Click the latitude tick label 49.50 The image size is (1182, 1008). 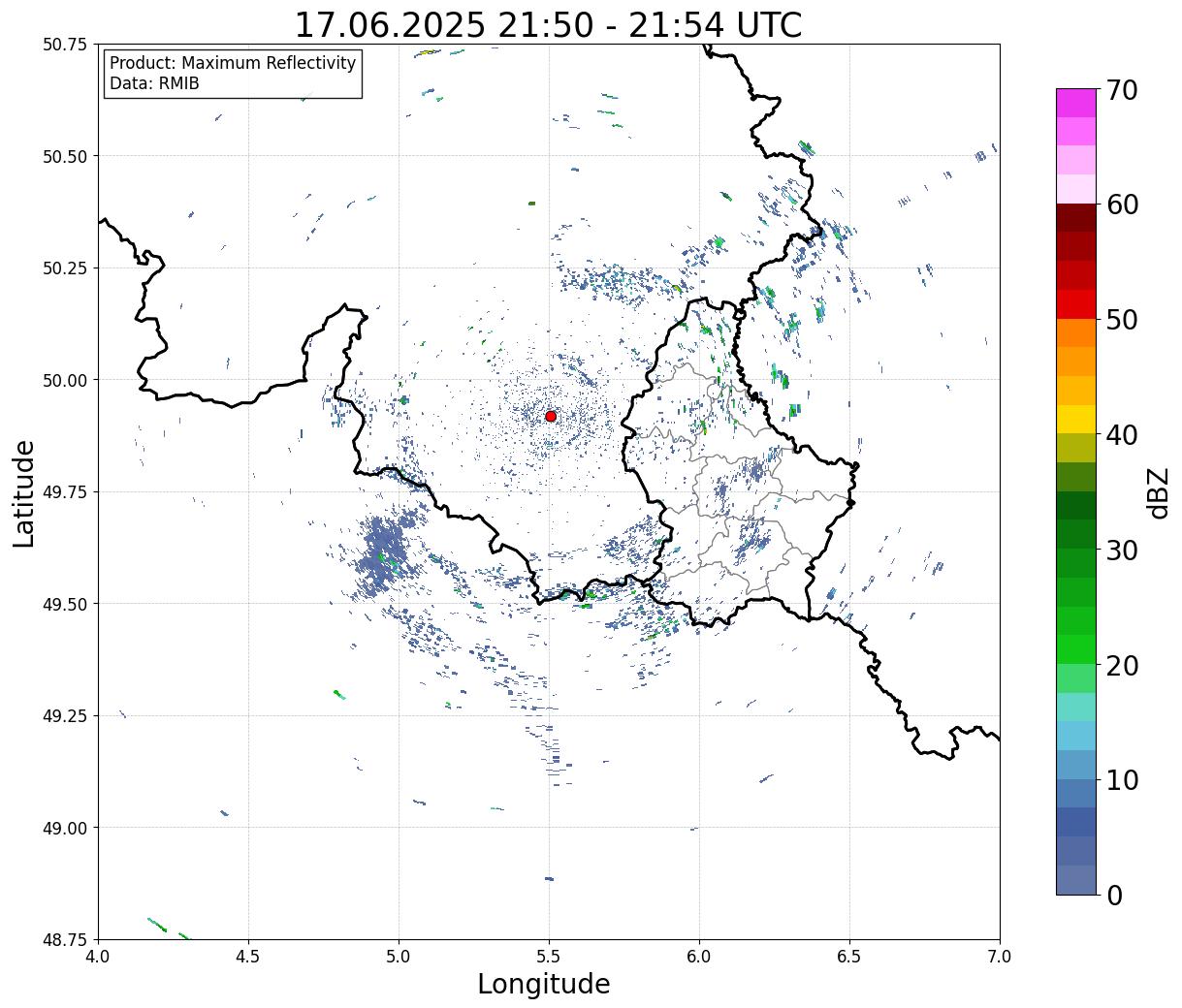coord(65,604)
